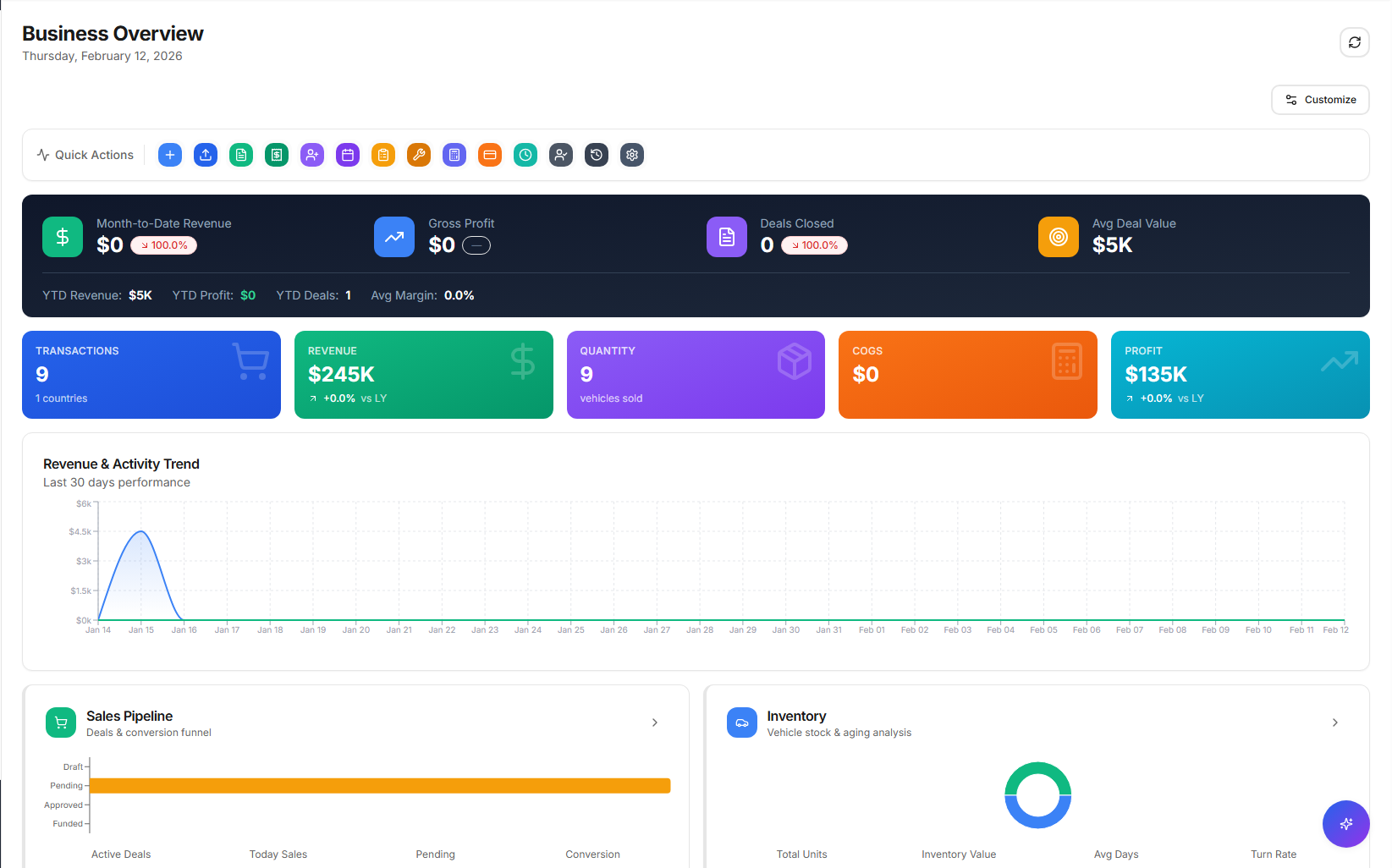This screenshot has width=1392, height=868.
Task: Click the orange wrench quick action icon
Action: (419, 155)
